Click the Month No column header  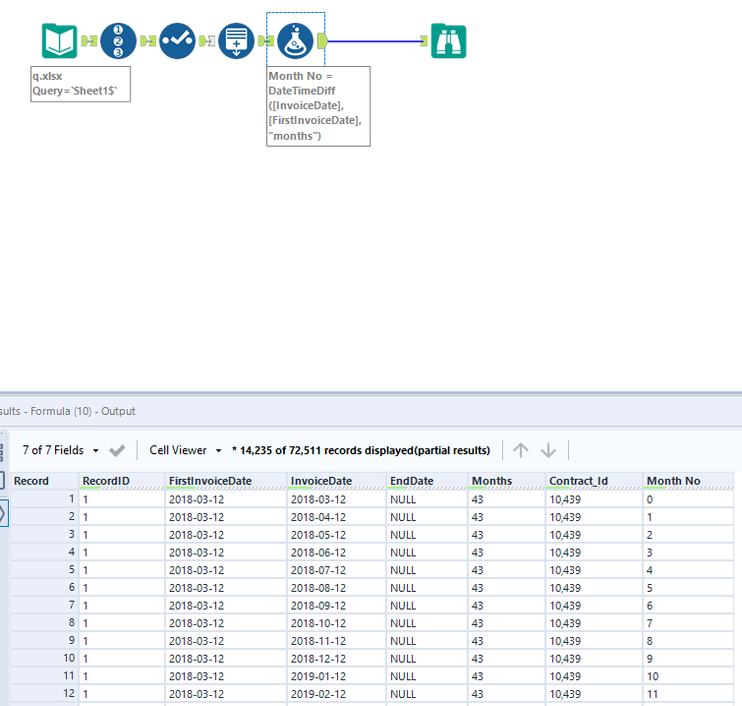(x=673, y=481)
